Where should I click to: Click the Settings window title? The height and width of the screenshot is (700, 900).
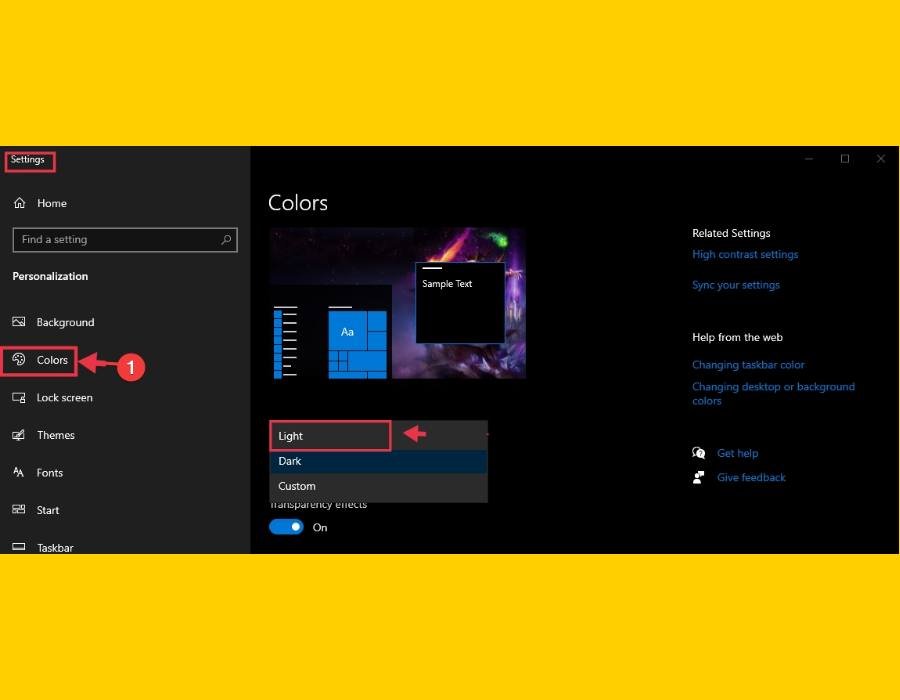click(x=28, y=160)
